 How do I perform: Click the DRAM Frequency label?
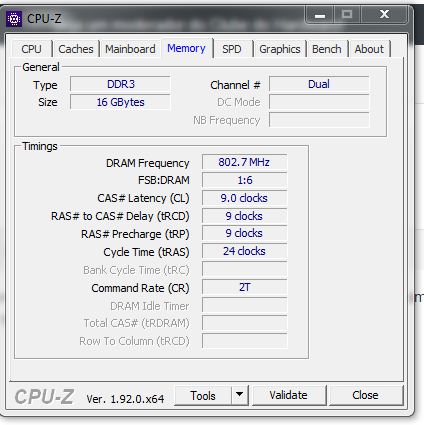(x=148, y=163)
